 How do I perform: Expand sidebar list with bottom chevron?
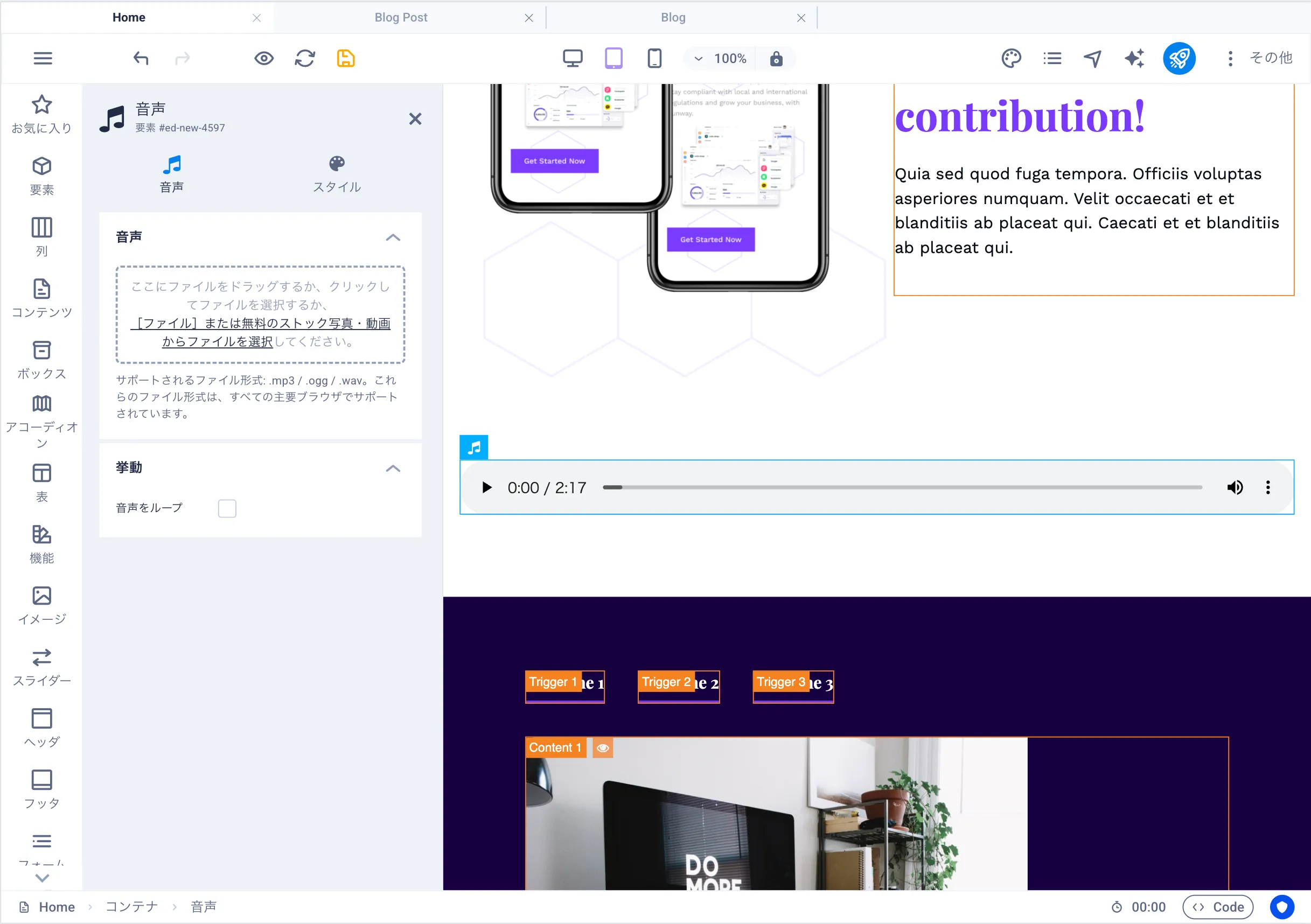pos(41,878)
